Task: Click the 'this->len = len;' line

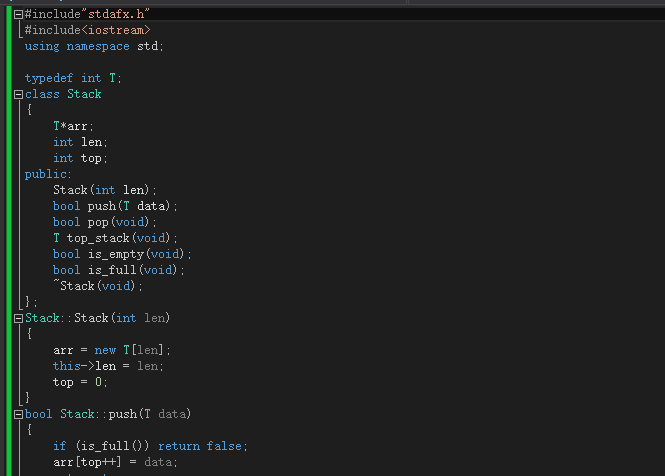Action: pos(108,366)
